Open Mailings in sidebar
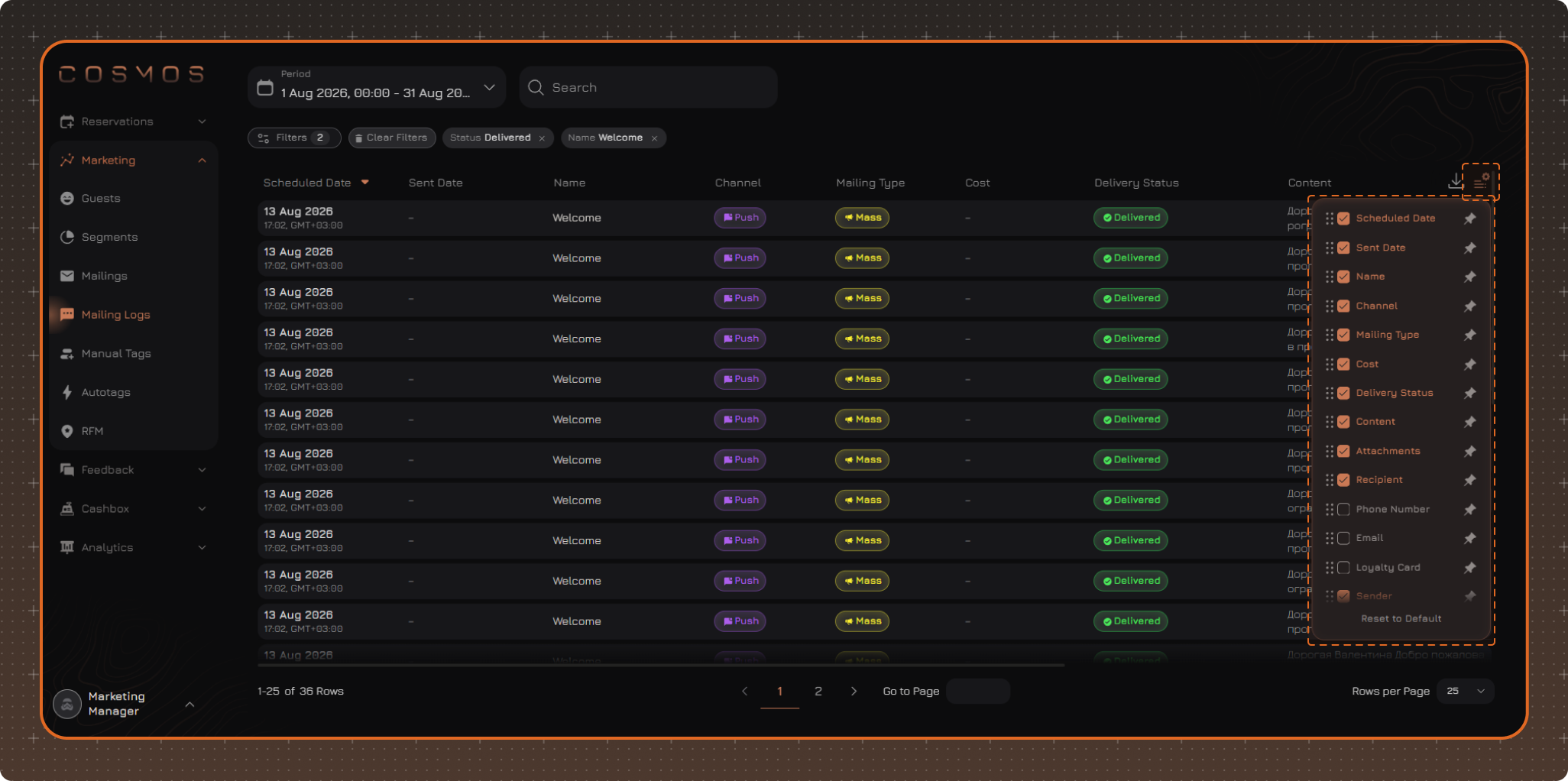Screen dimensions: 1568x781 104,276
